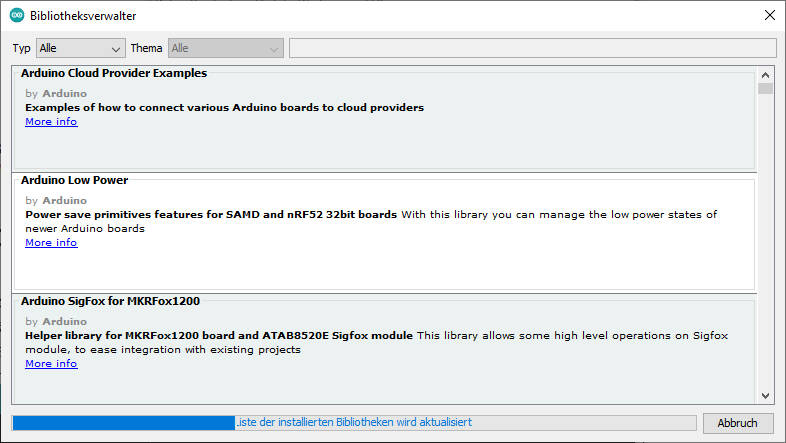Image resolution: width=786 pixels, height=443 pixels.
Task: Open the Thema dropdown
Action: point(226,48)
